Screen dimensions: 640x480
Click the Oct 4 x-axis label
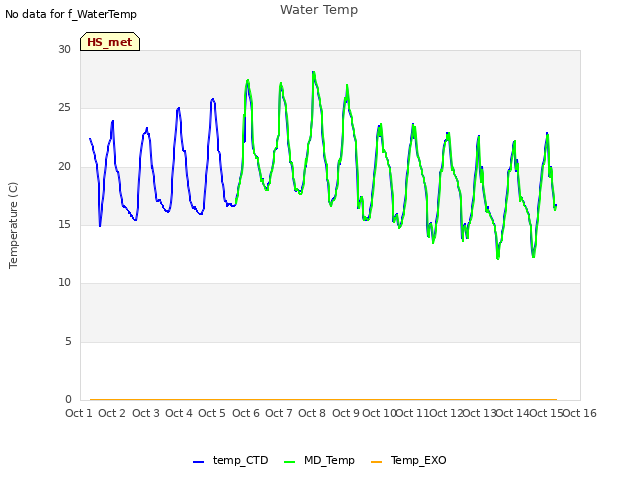click(179, 413)
